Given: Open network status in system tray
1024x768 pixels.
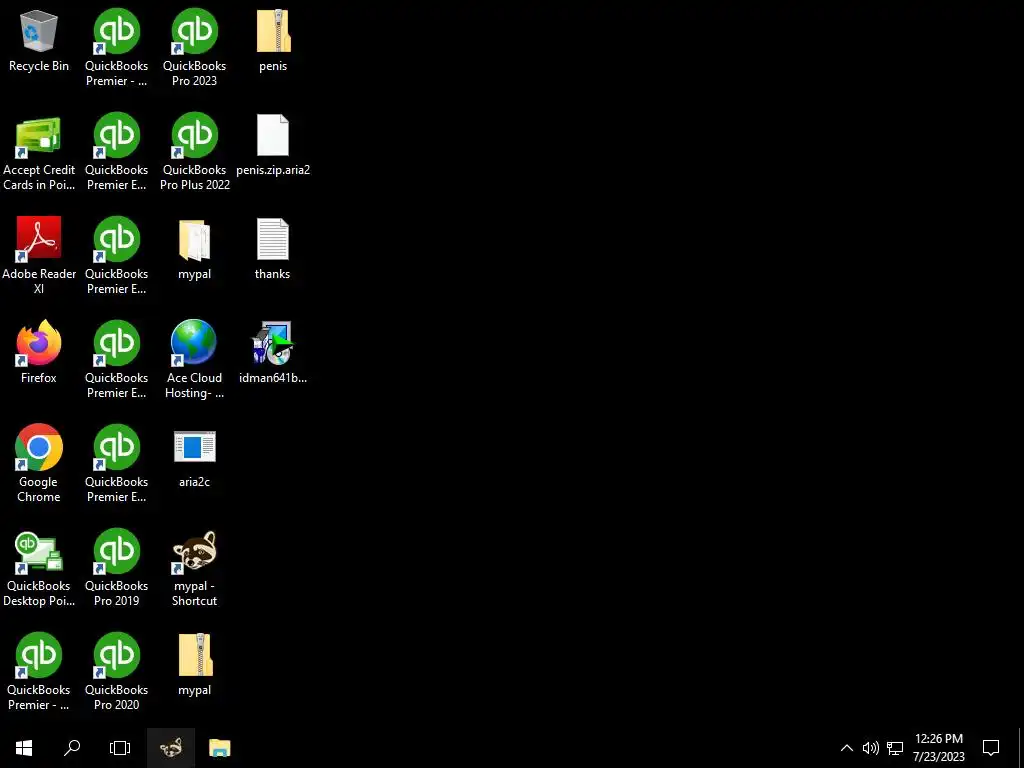Looking at the screenshot, I should [x=895, y=748].
